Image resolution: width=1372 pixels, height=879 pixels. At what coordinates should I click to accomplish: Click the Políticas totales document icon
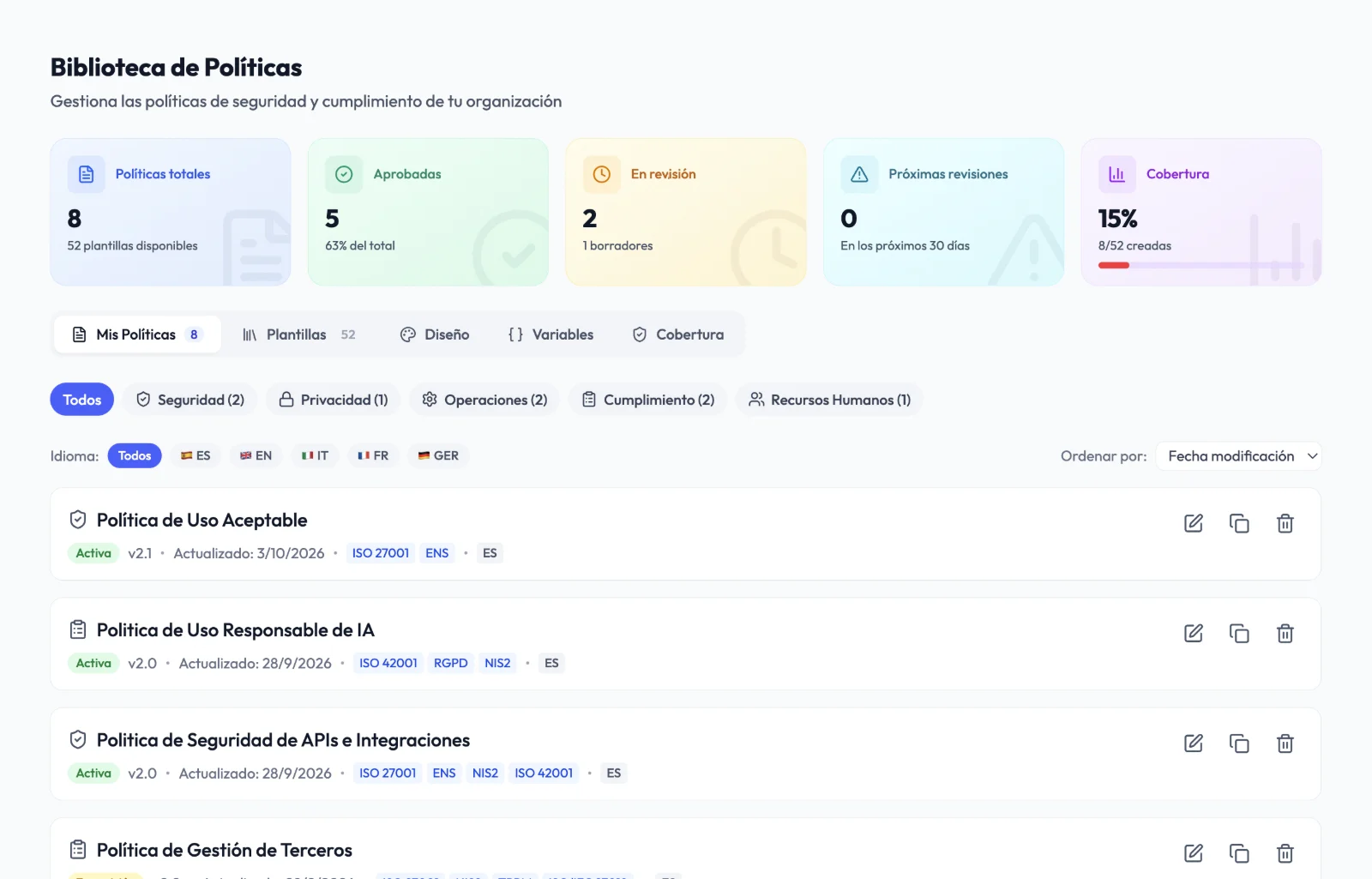pos(87,174)
